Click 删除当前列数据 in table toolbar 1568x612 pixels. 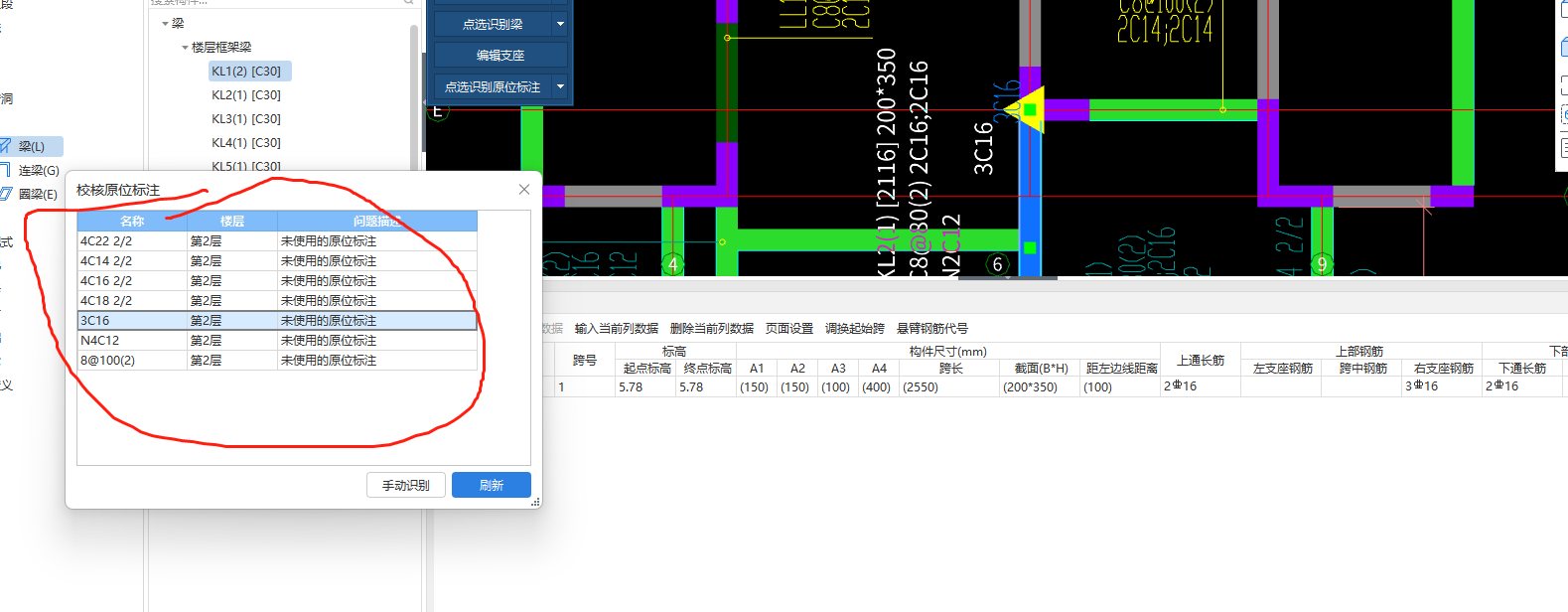point(712,329)
